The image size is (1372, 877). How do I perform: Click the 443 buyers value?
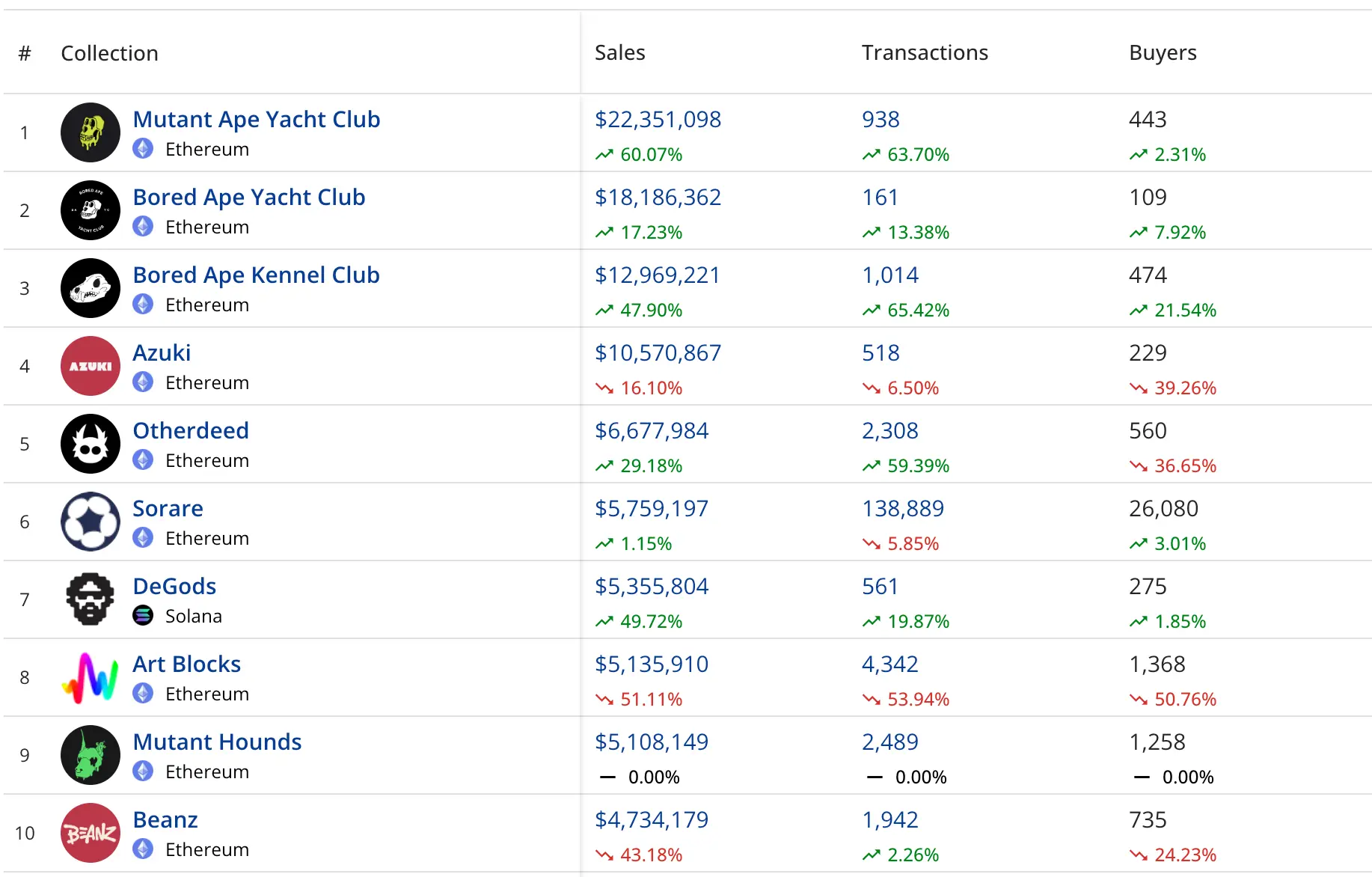[1148, 120]
